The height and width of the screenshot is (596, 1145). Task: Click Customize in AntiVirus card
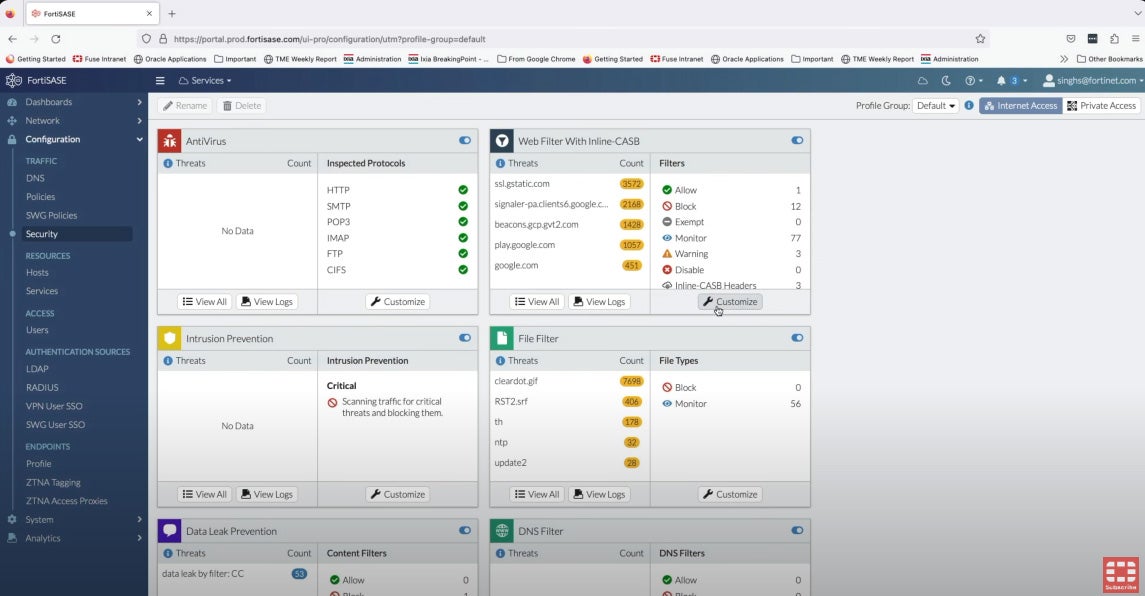coord(398,301)
